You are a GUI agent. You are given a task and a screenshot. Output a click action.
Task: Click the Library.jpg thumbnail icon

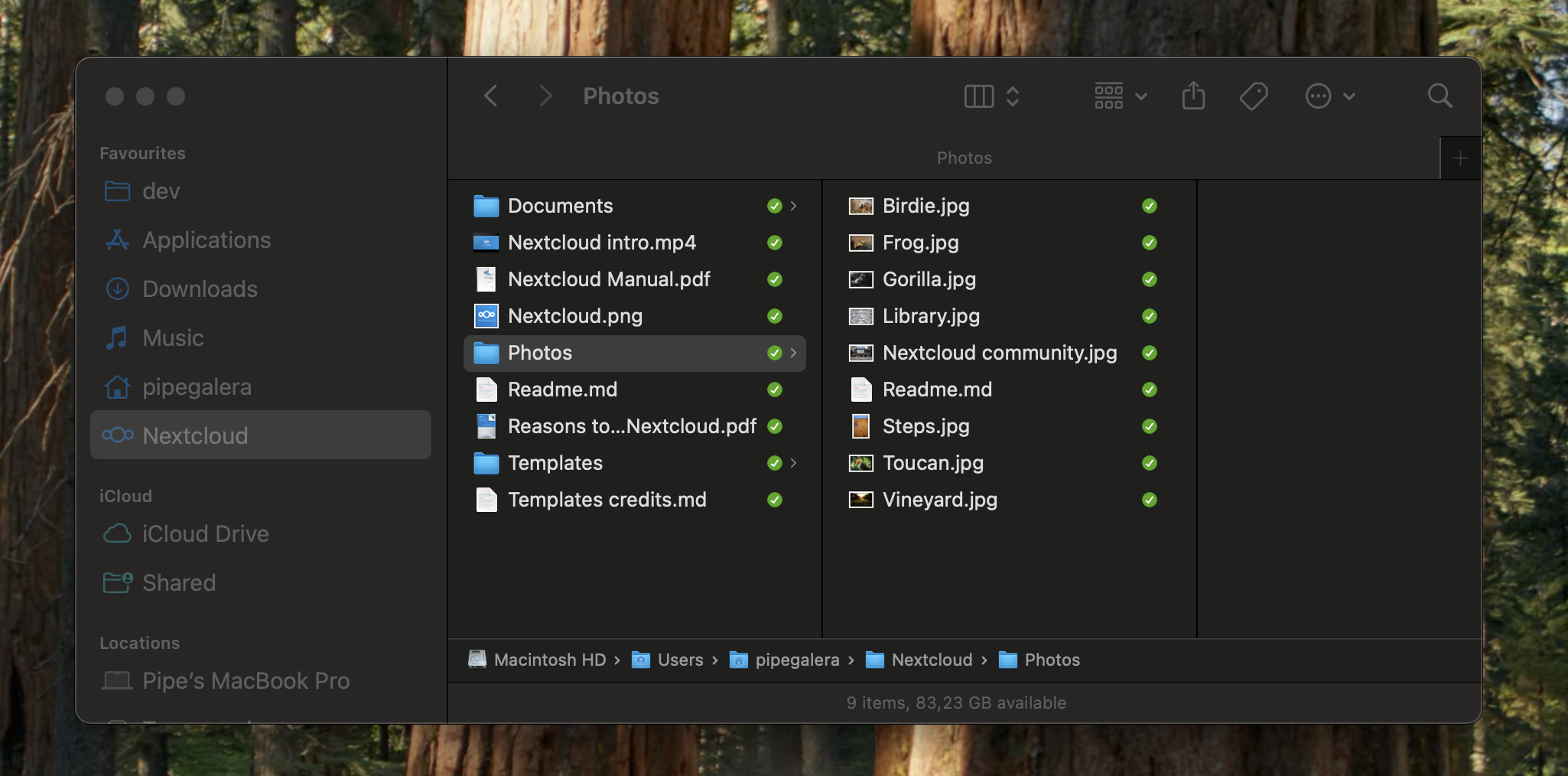(860, 316)
